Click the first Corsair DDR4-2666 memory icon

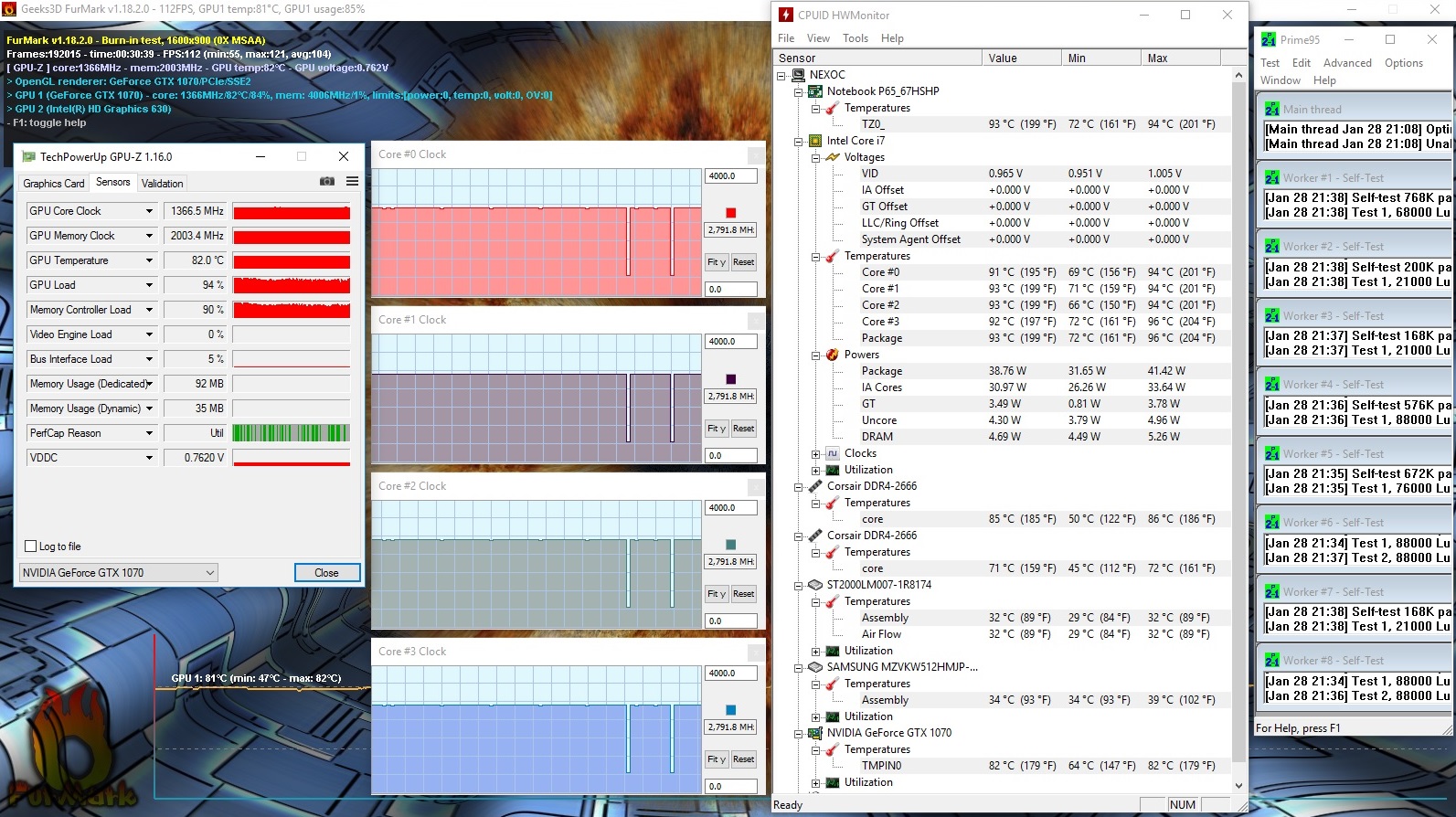(x=815, y=486)
